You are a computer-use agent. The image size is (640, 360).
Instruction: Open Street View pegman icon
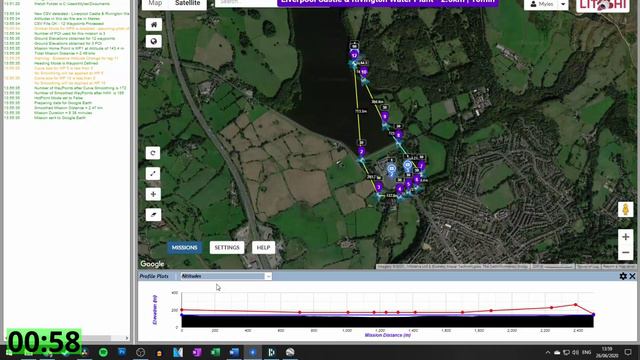coord(625,209)
